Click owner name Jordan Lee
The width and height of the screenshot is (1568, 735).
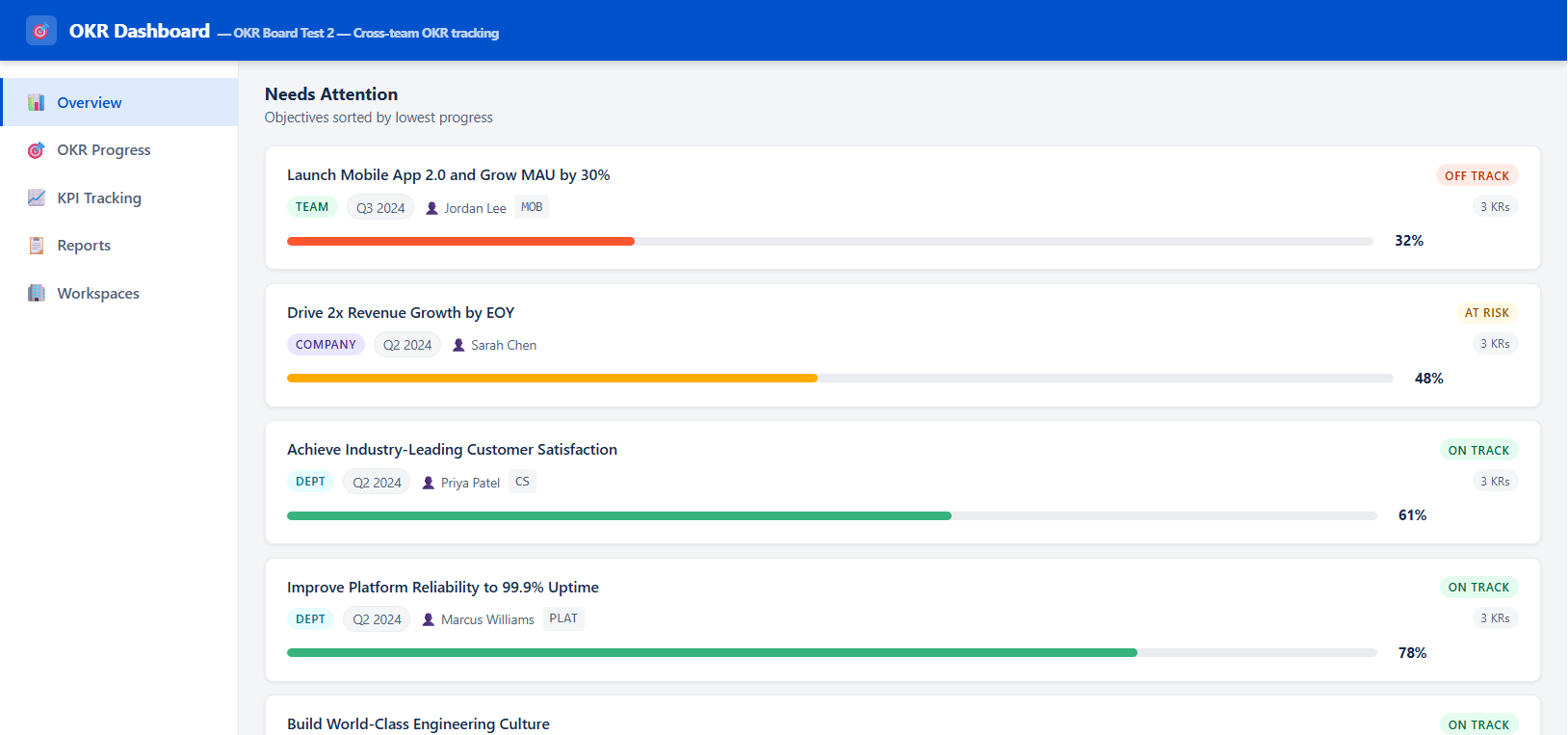pyautogui.click(x=475, y=208)
